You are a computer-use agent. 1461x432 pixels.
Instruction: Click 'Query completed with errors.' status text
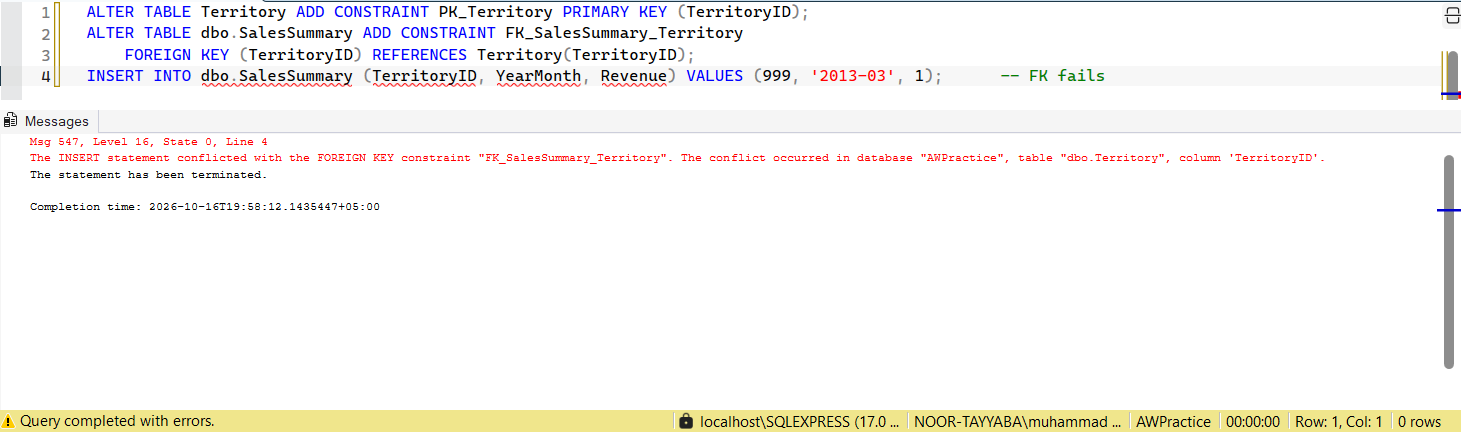(117, 422)
